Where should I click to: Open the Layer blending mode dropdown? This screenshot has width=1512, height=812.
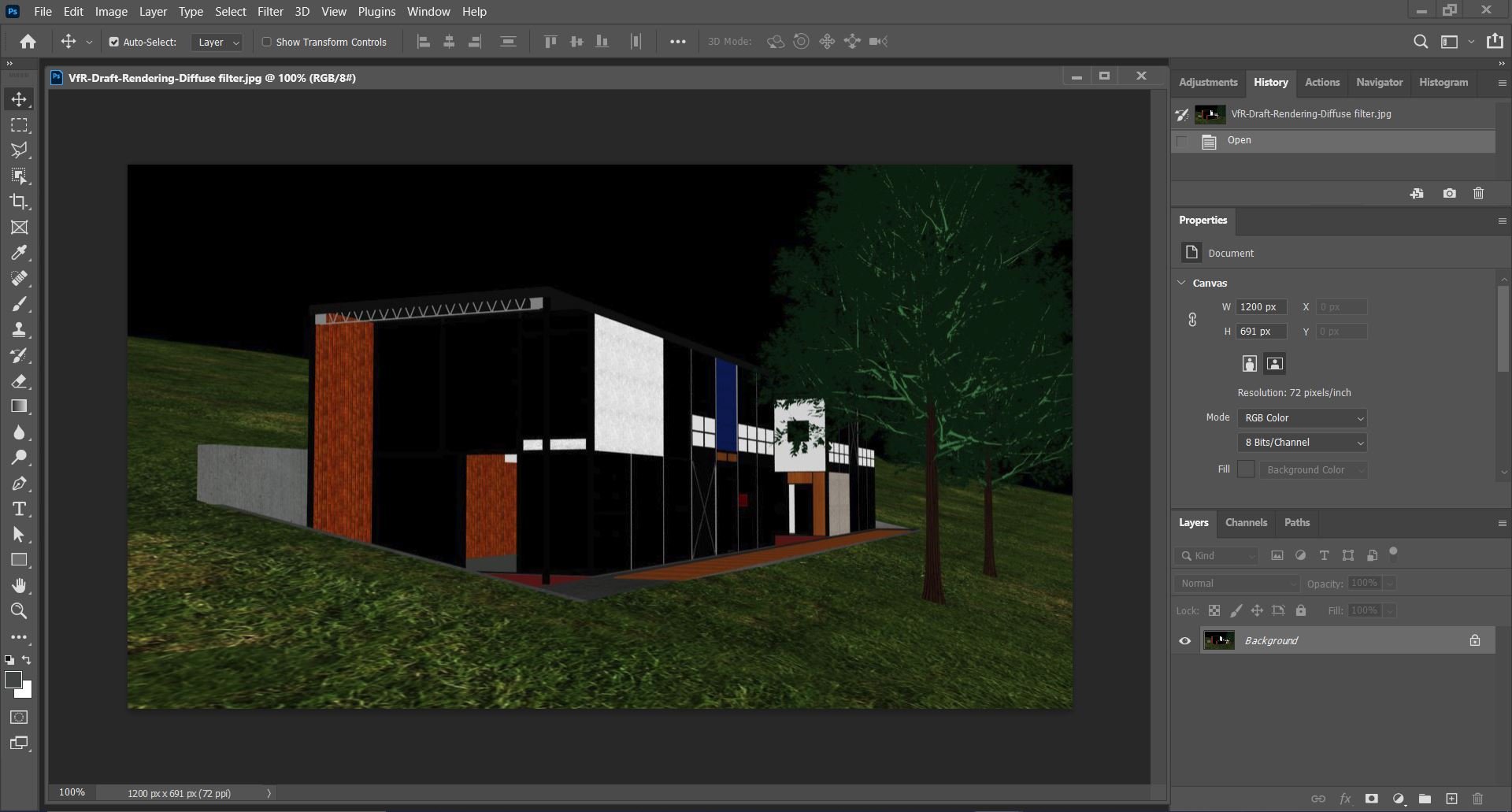click(x=1235, y=583)
